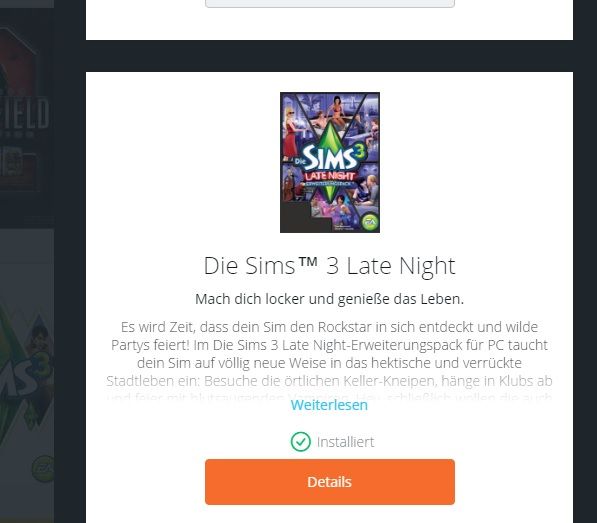Click the dark gap between the two cards
This screenshot has width=597, height=523.
click(329, 56)
